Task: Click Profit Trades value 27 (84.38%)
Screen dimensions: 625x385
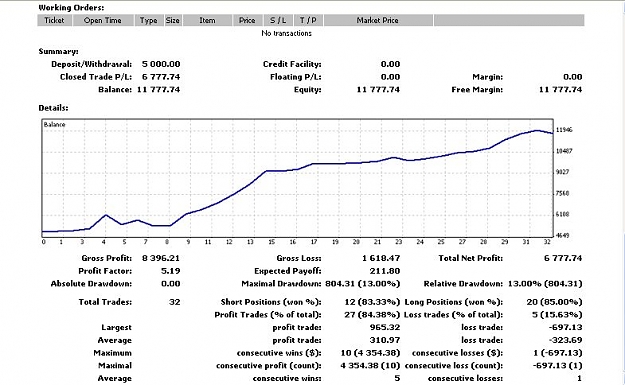Action: (372, 315)
